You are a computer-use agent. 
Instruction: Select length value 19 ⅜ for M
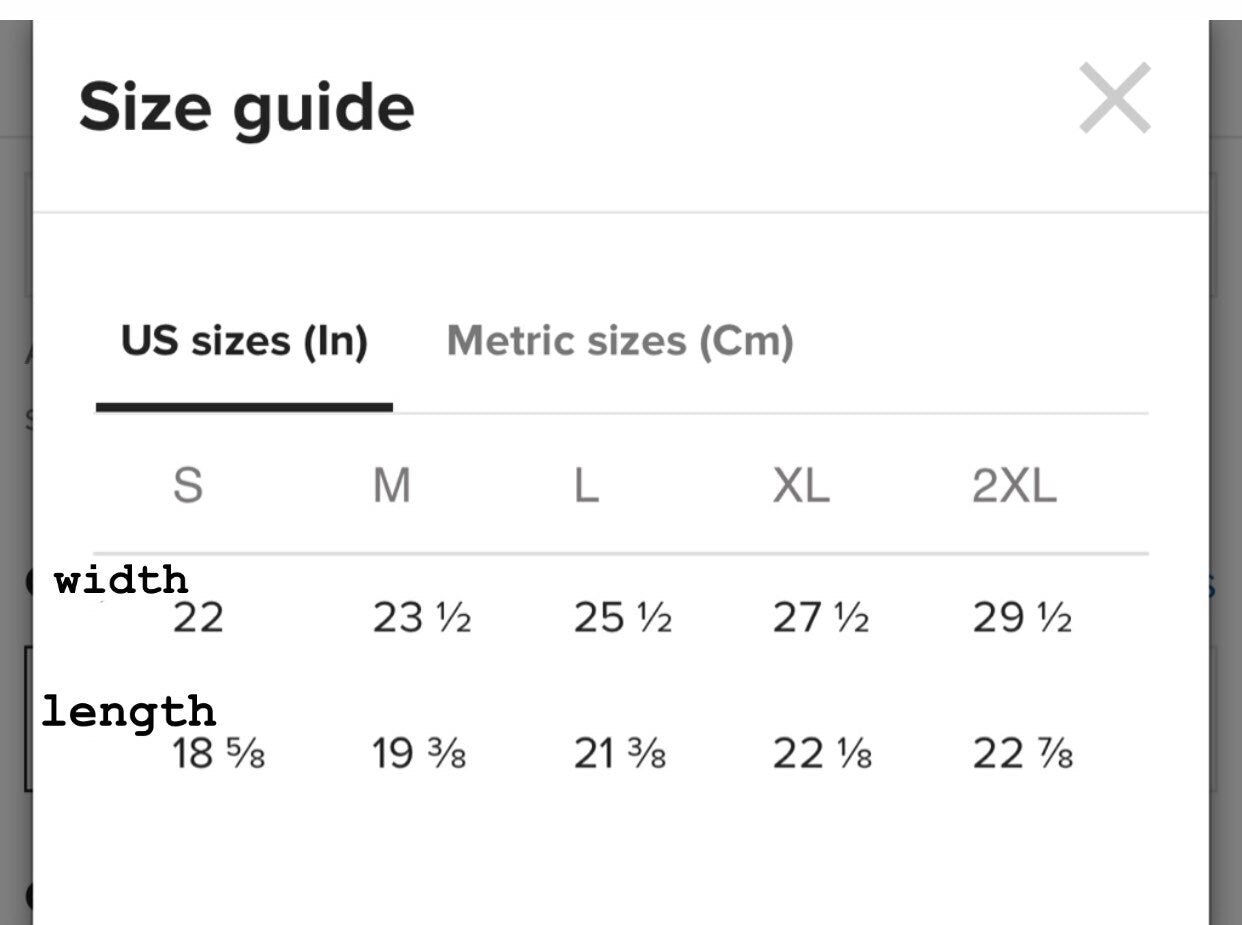[x=419, y=753]
